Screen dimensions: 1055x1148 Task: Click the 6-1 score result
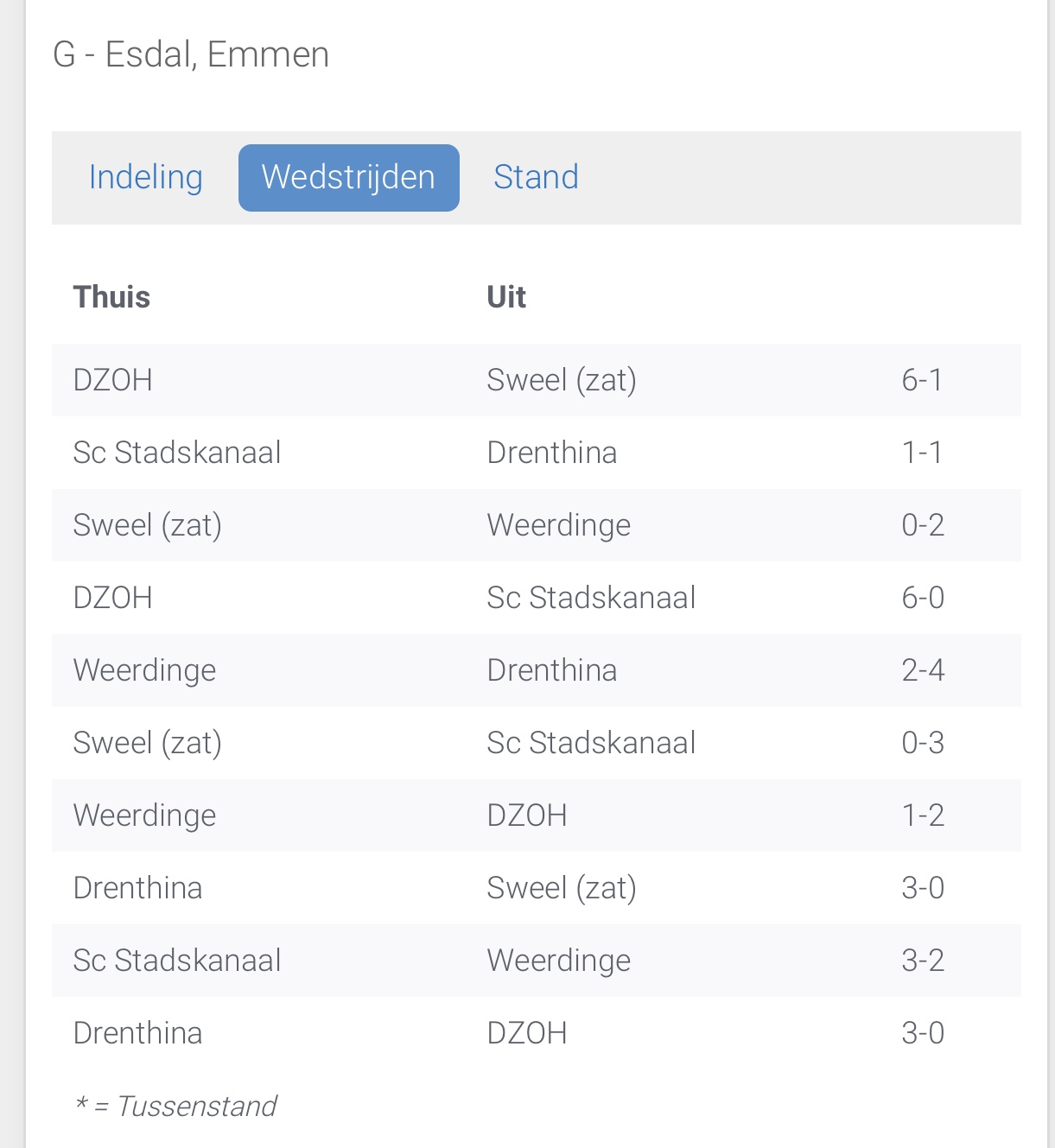point(922,380)
